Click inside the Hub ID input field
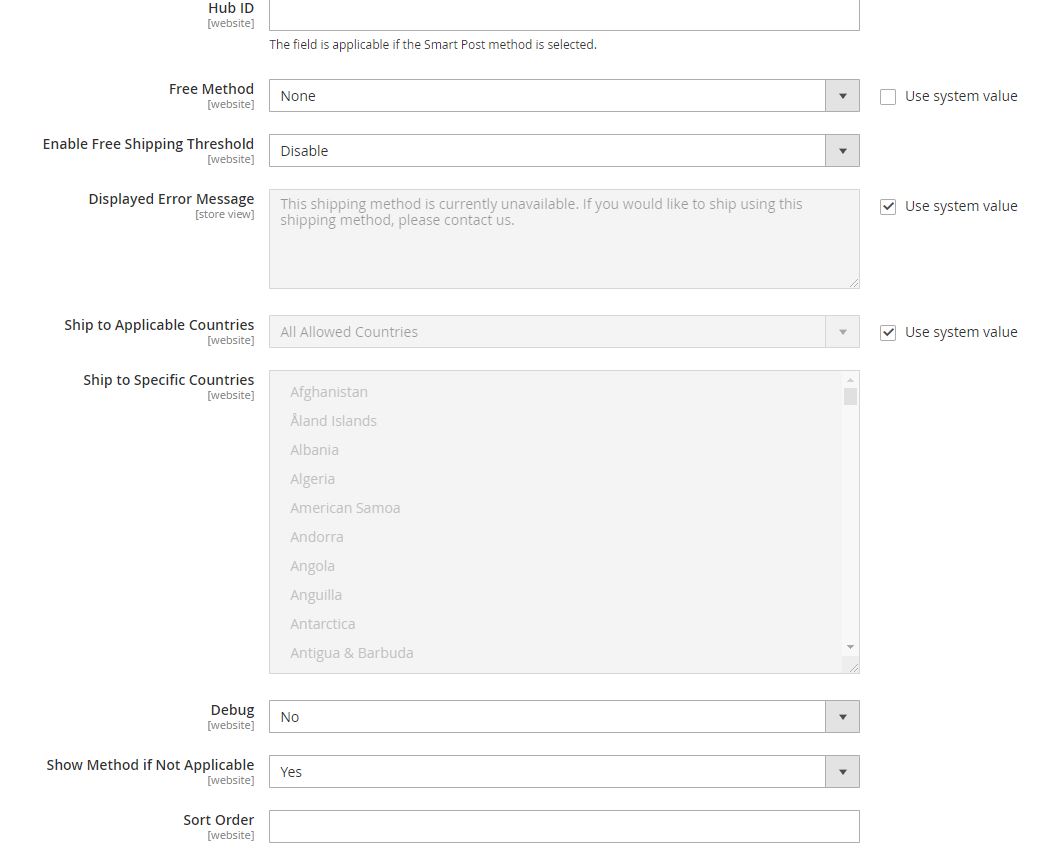The image size is (1046, 858). [563, 15]
